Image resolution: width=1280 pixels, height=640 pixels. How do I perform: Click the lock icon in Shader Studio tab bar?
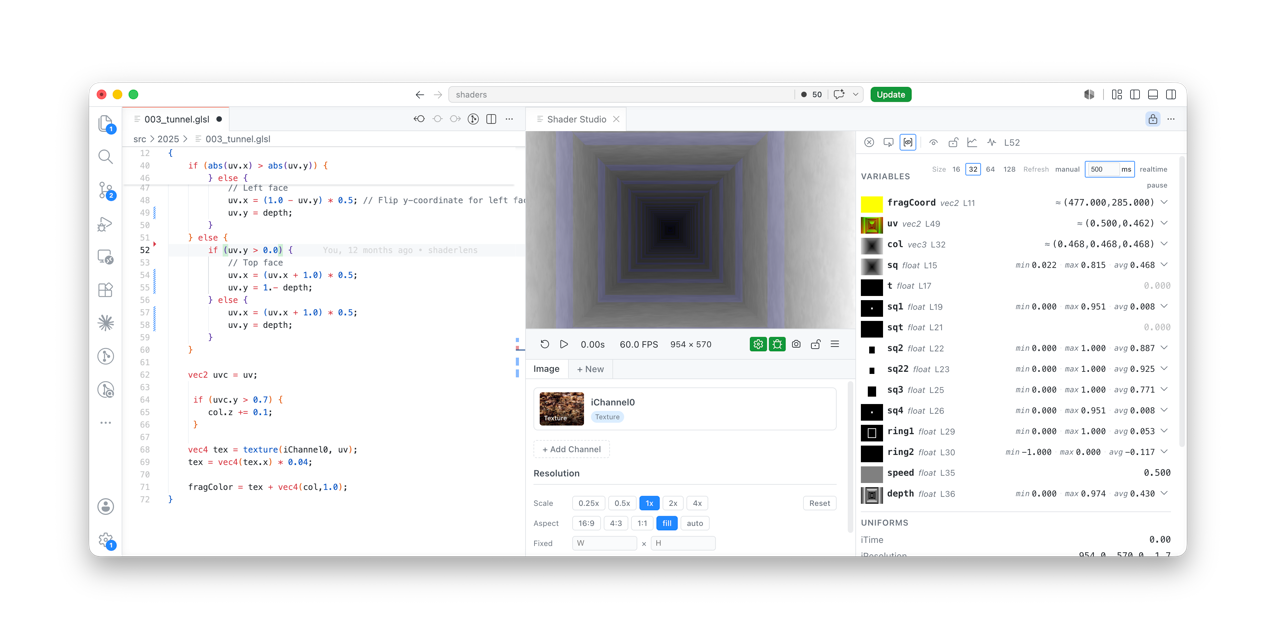click(1152, 119)
